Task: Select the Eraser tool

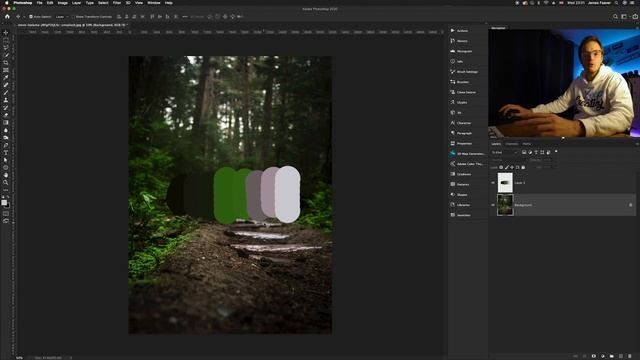Action: [x=6, y=115]
